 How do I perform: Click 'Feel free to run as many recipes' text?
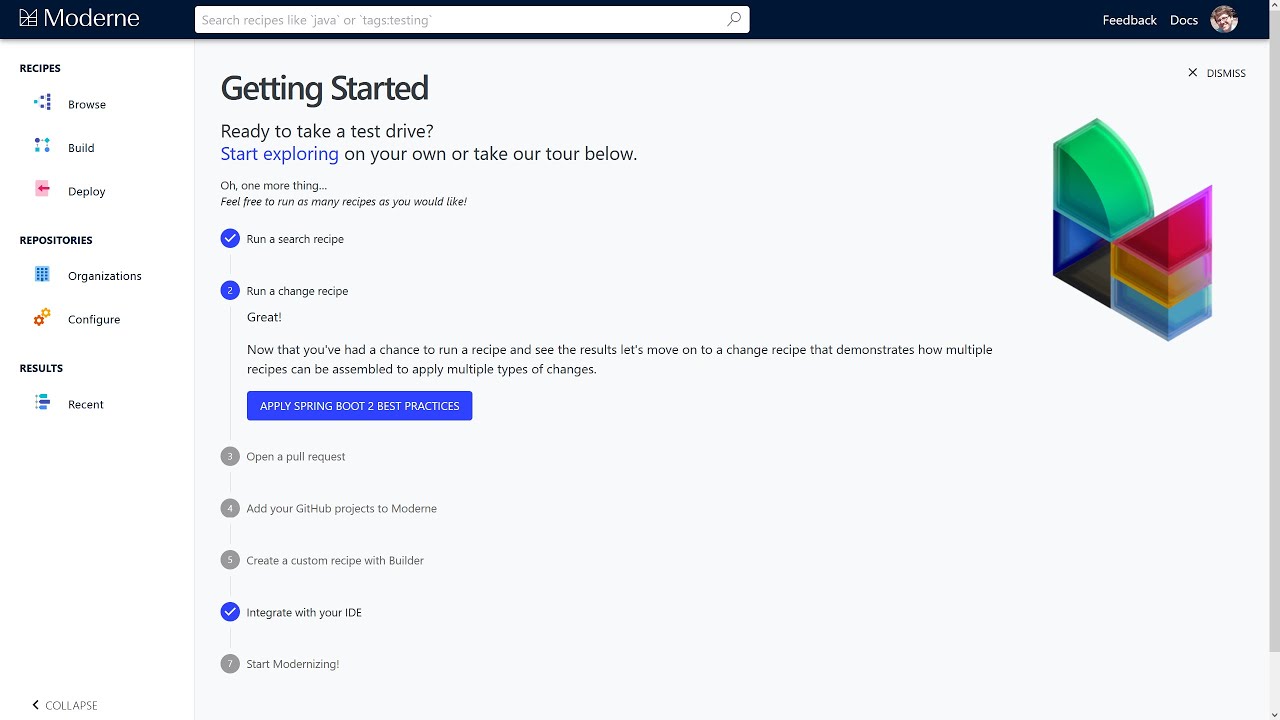(x=344, y=201)
